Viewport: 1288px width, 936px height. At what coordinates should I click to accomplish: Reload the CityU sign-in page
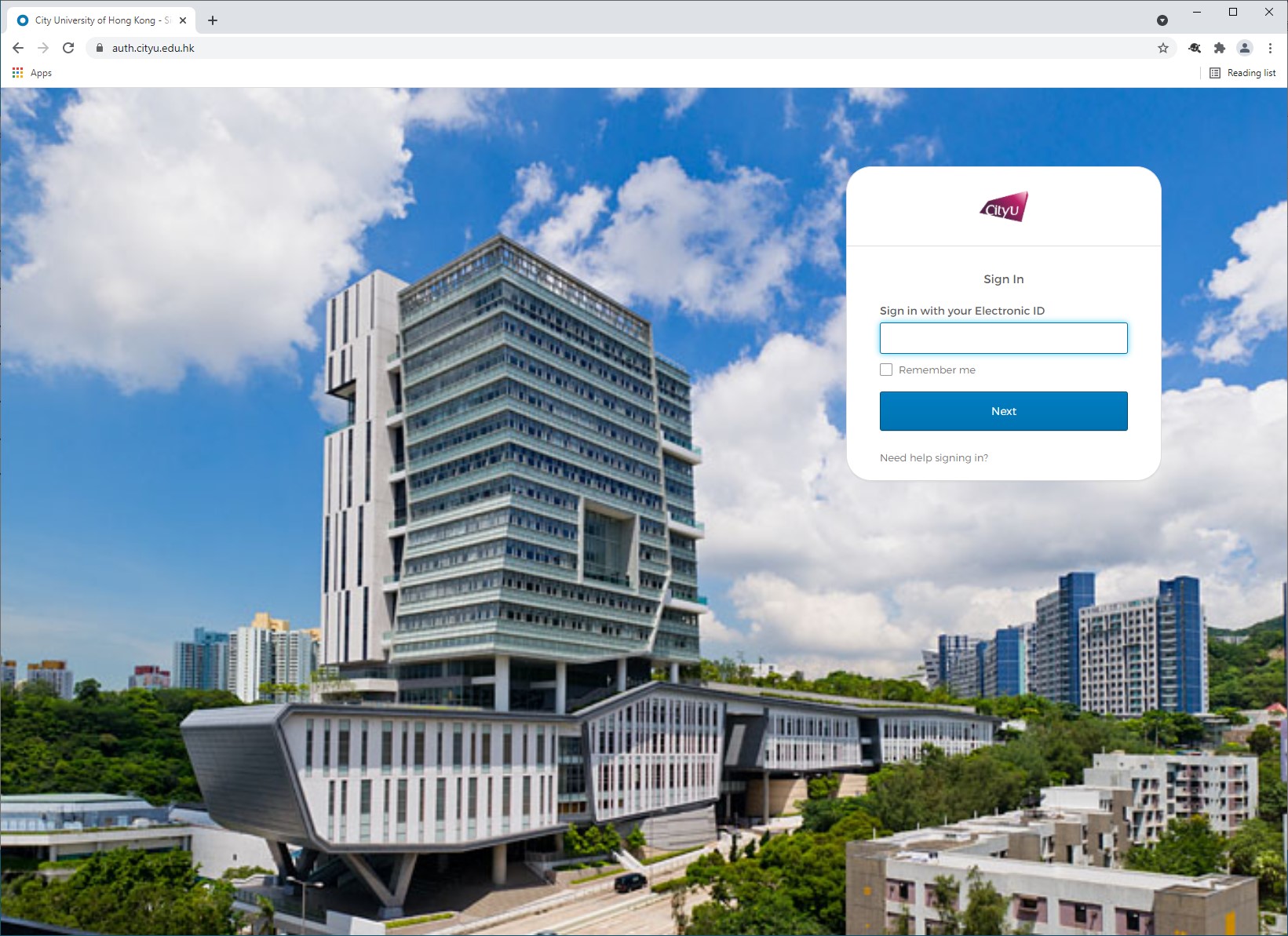pyautogui.click(x=68, y=48)
